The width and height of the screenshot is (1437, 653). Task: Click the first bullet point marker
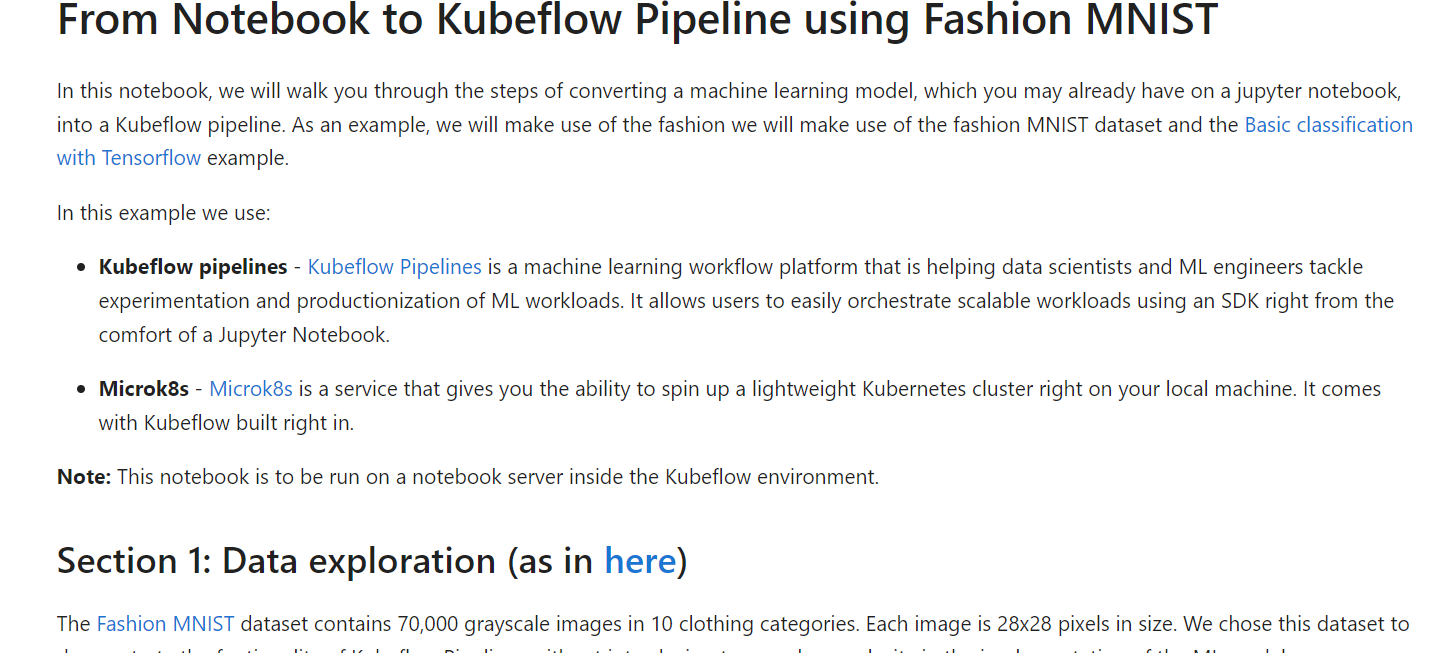[81, 266]
